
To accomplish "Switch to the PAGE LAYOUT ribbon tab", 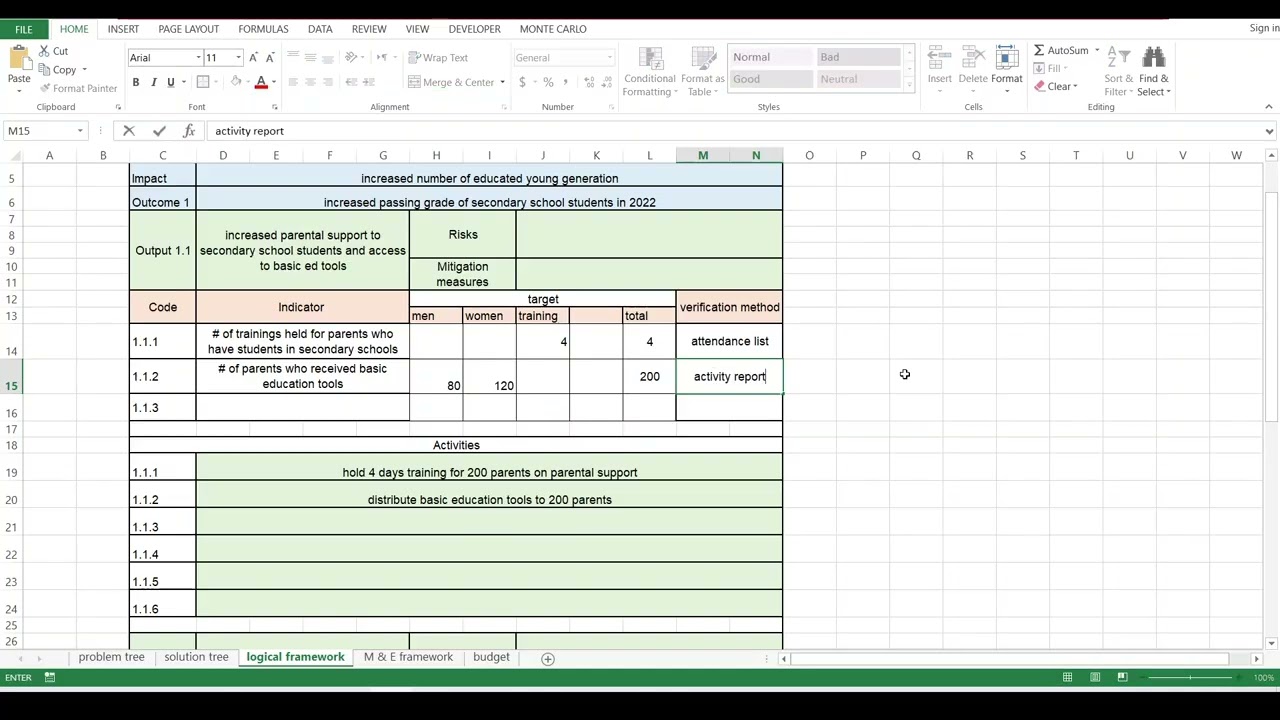I will [x=188, y=29].
